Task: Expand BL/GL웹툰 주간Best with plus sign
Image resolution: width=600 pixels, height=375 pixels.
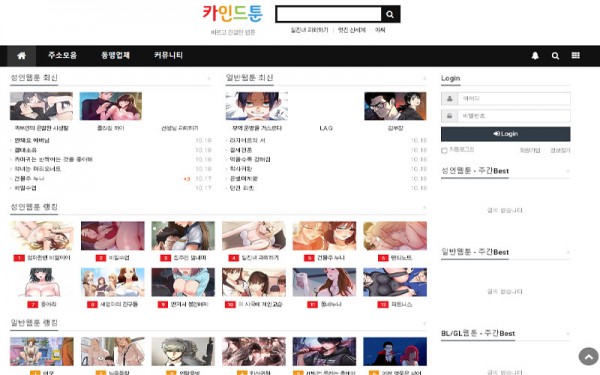Action: click(567, 334)
